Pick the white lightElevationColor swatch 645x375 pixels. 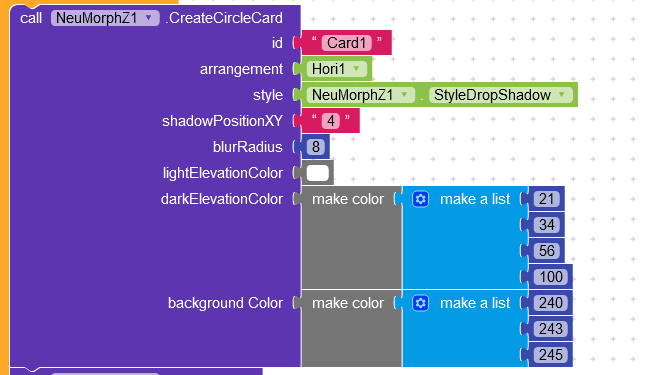pyautogui.click(x=318, y=173)
